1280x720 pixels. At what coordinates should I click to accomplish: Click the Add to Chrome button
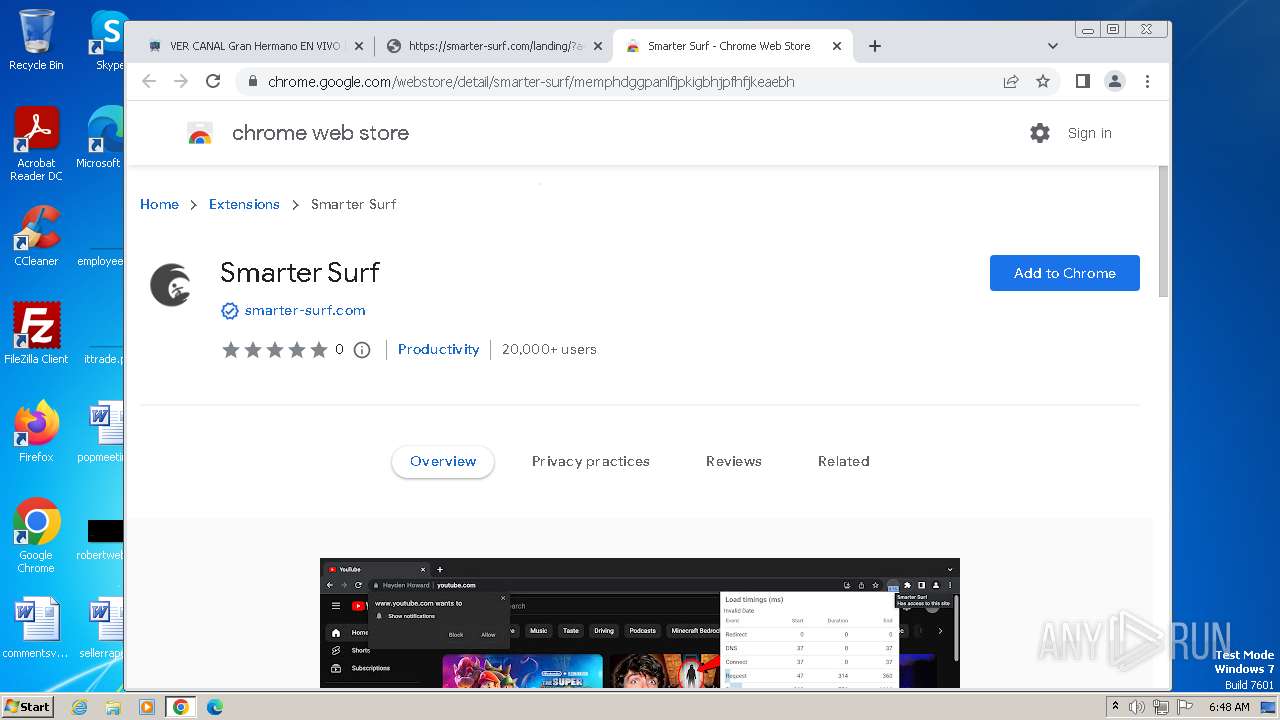point(1065,273)
